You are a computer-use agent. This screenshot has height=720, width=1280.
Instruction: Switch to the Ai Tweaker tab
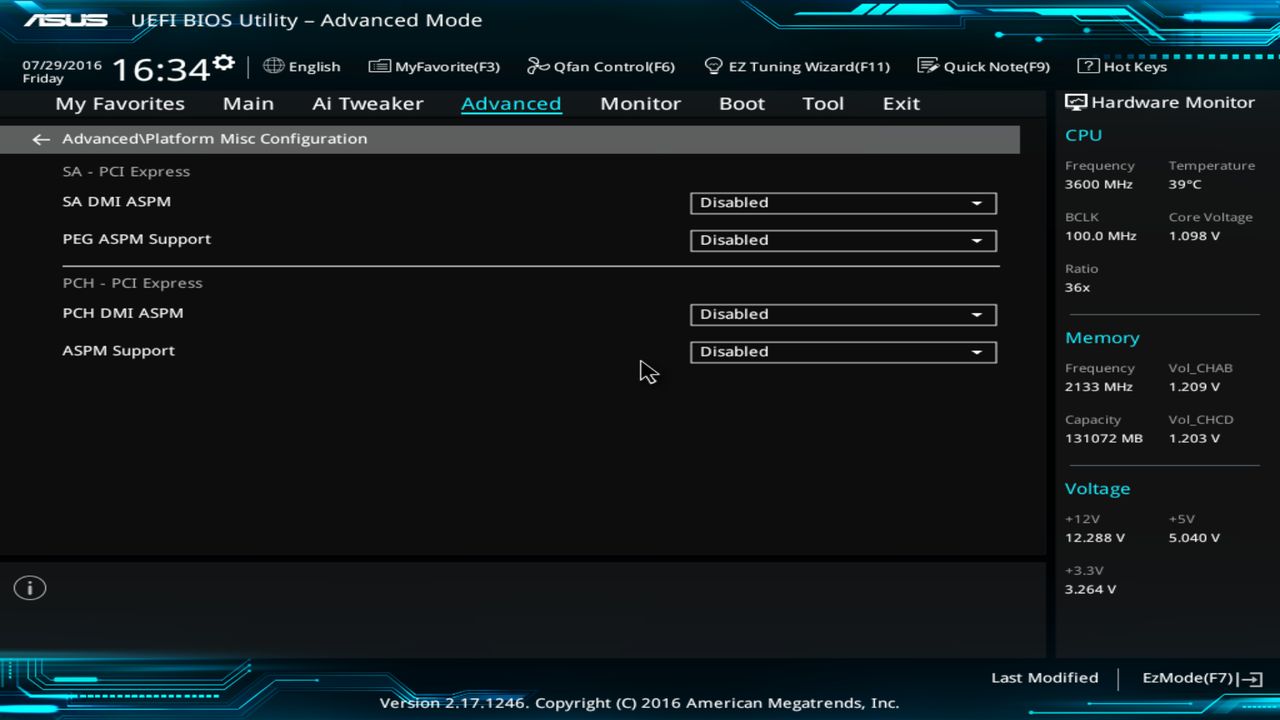tap(367, 103)
